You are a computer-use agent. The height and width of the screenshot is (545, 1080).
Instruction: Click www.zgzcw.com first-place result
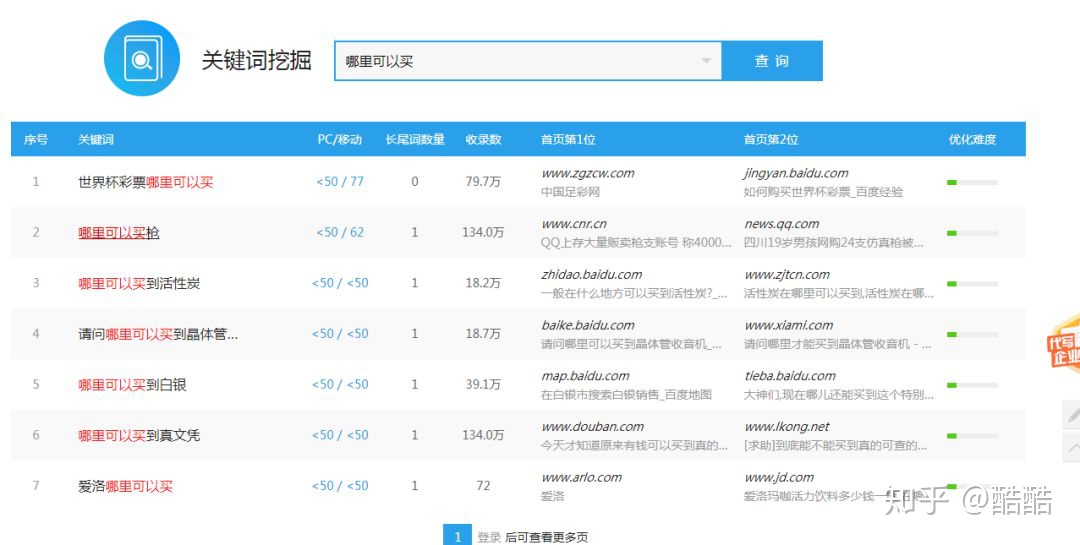click(588, 173)
